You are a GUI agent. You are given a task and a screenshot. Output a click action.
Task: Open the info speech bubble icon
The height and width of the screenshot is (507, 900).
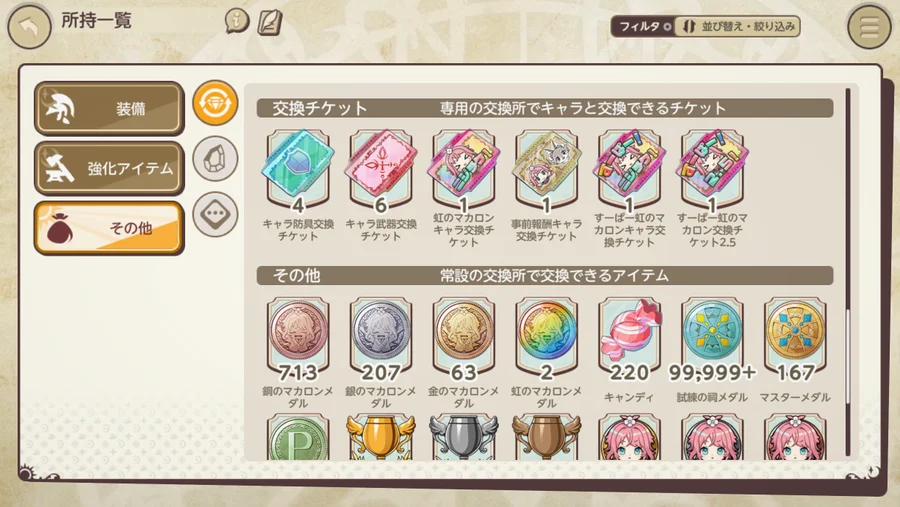tap(237, 21)
